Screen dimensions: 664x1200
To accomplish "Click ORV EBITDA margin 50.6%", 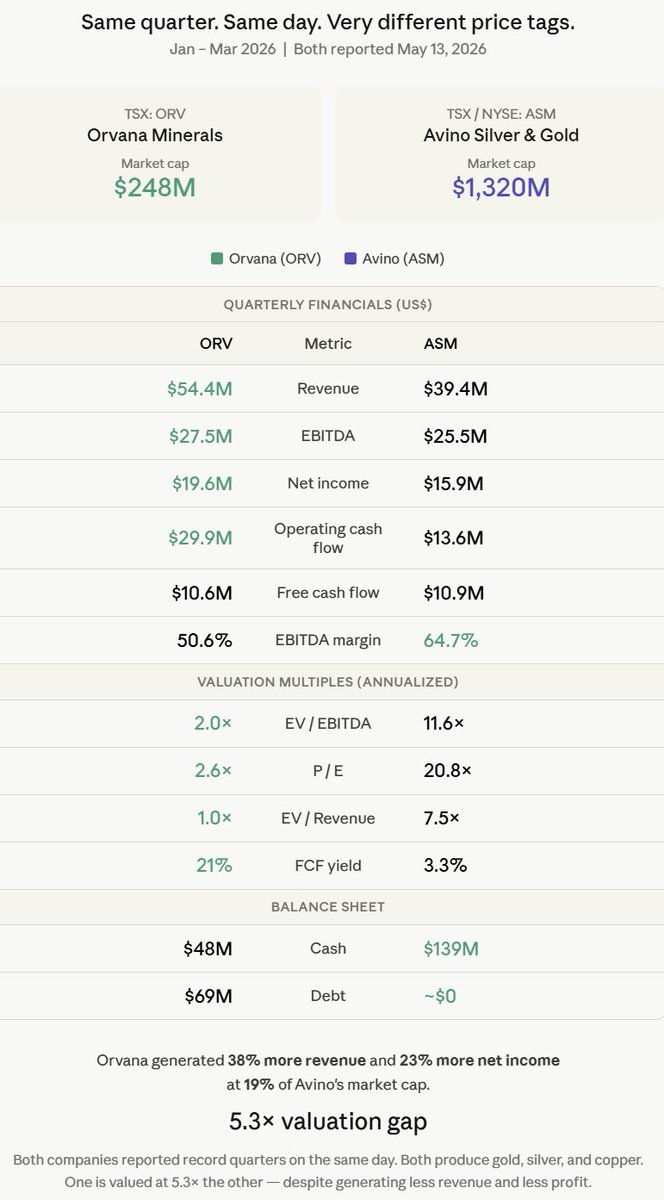I will click(x=205, y=640).
